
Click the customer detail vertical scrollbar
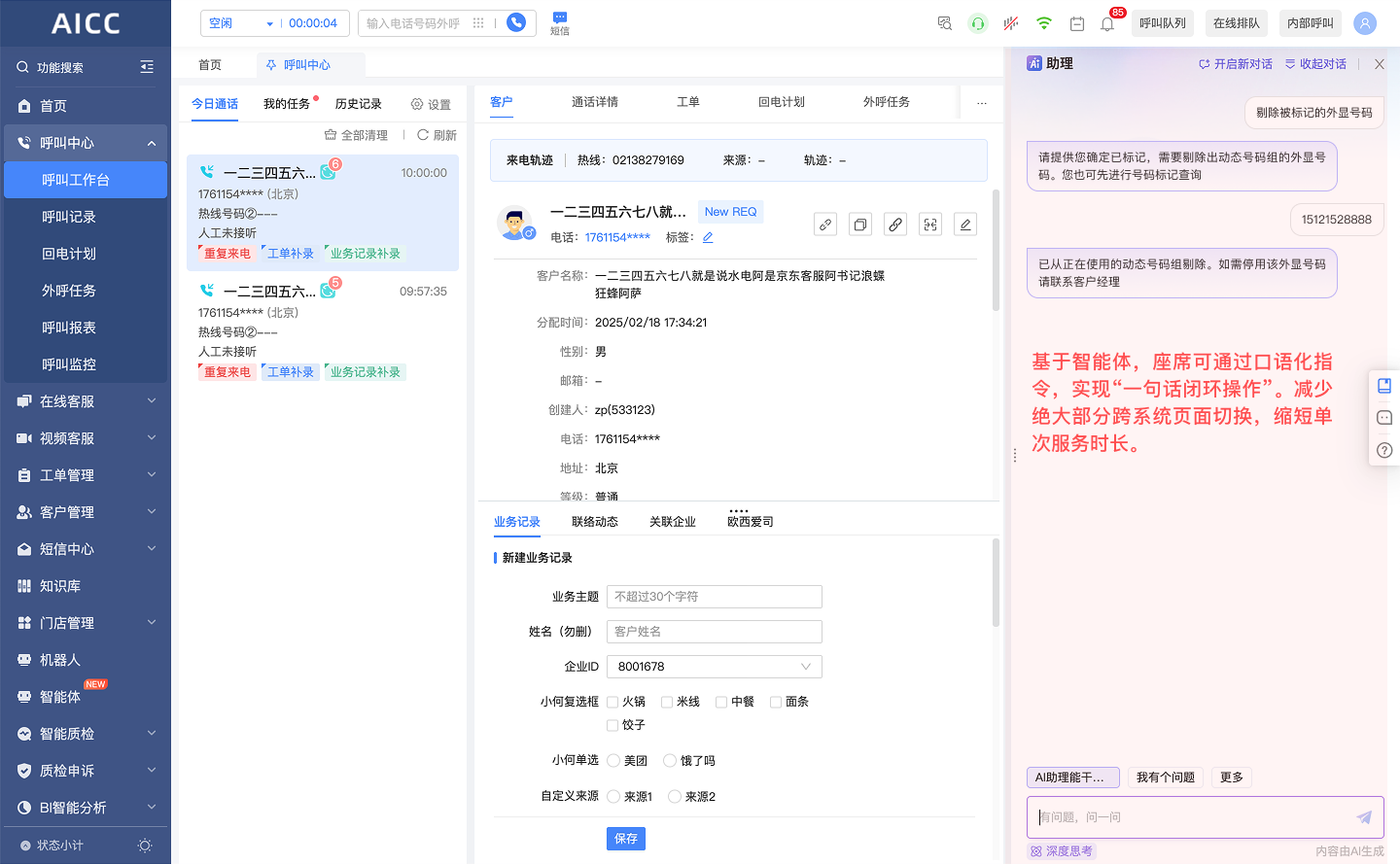996,251
